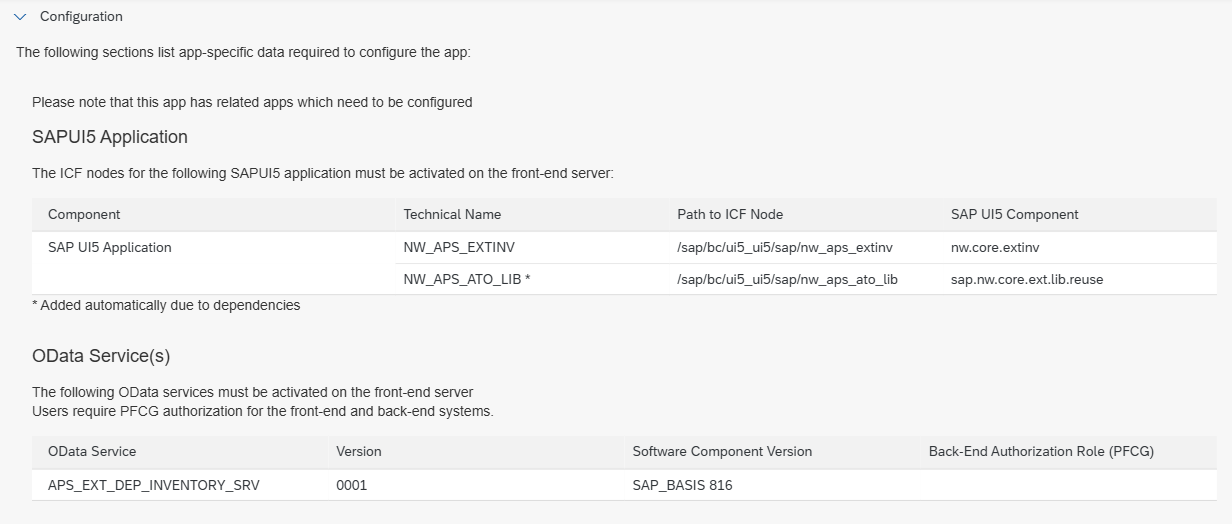
Task: Select the OData services activation instruction line
Action: 253,392
